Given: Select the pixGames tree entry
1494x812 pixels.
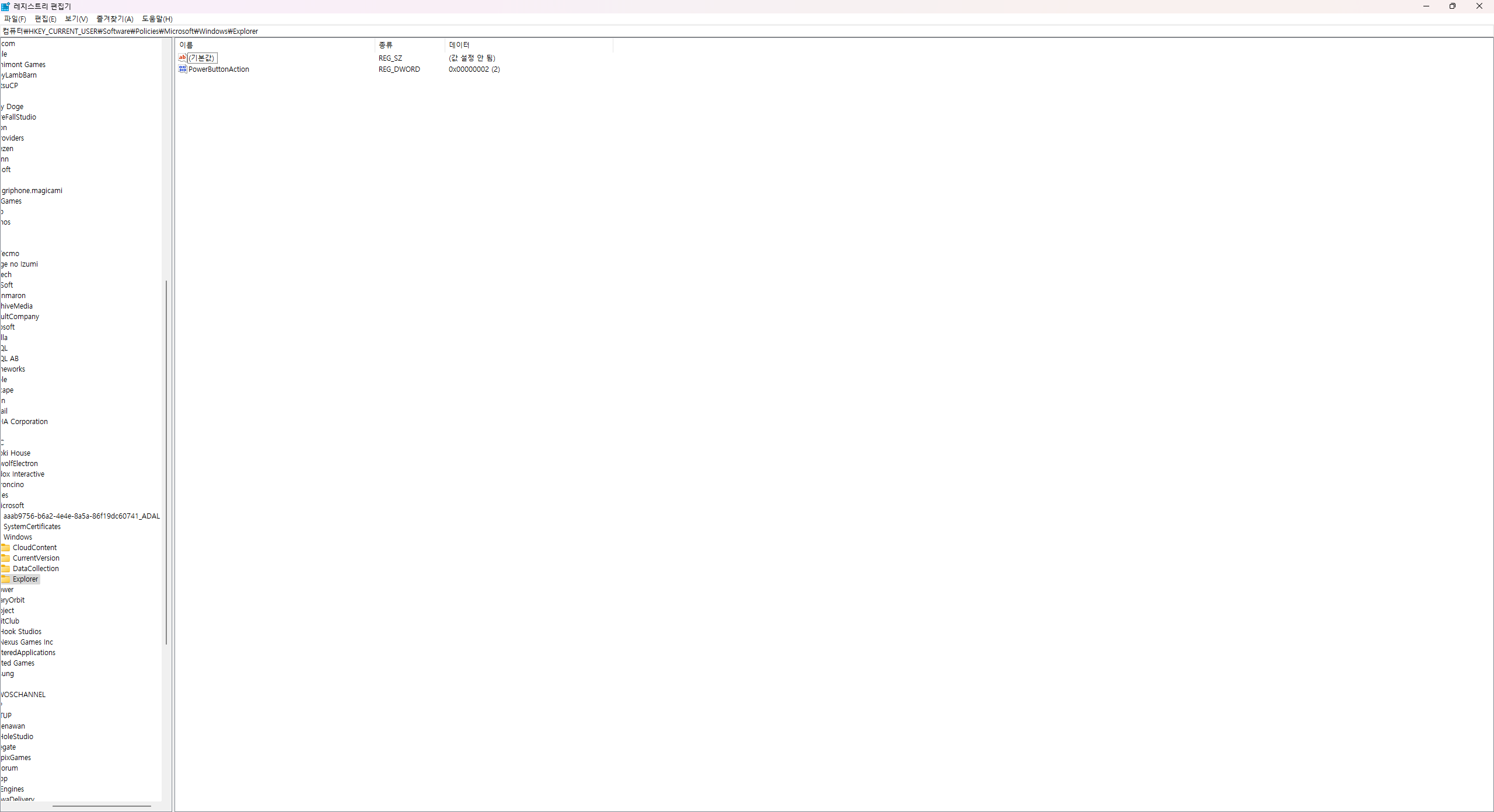Looking at the screenshot, I should (16, 757).
